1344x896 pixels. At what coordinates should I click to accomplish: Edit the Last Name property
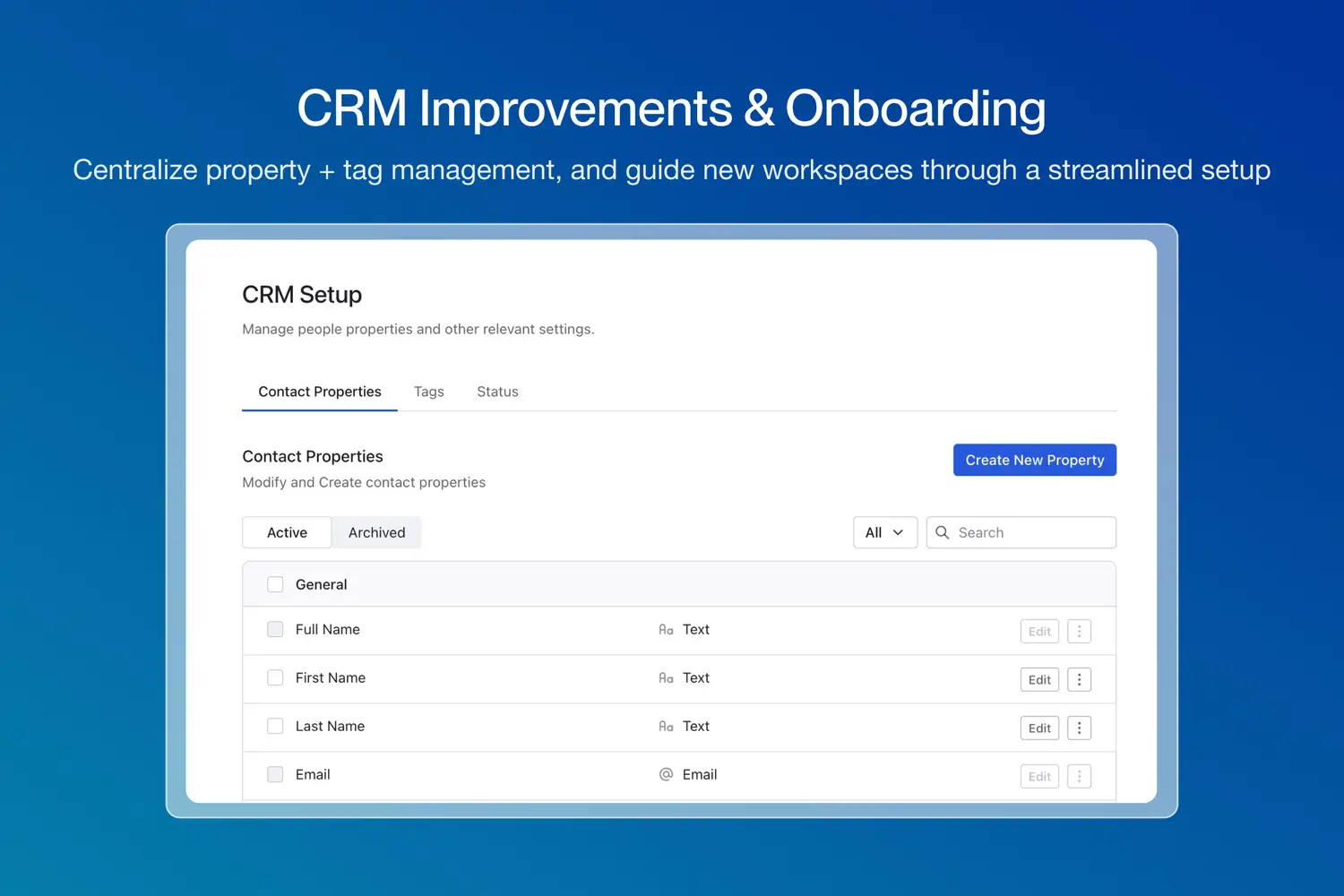1039,728
